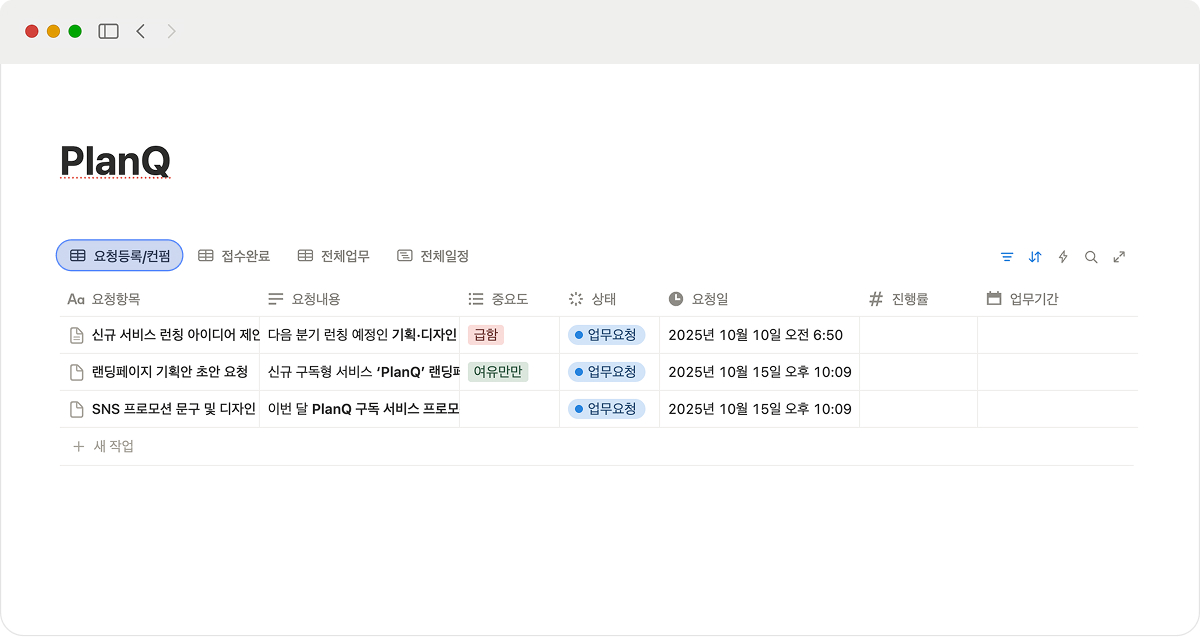The height and width of the screenshot is (637, 1200).
Task: Click the back navigation arrow
Action: click(141, 31)
